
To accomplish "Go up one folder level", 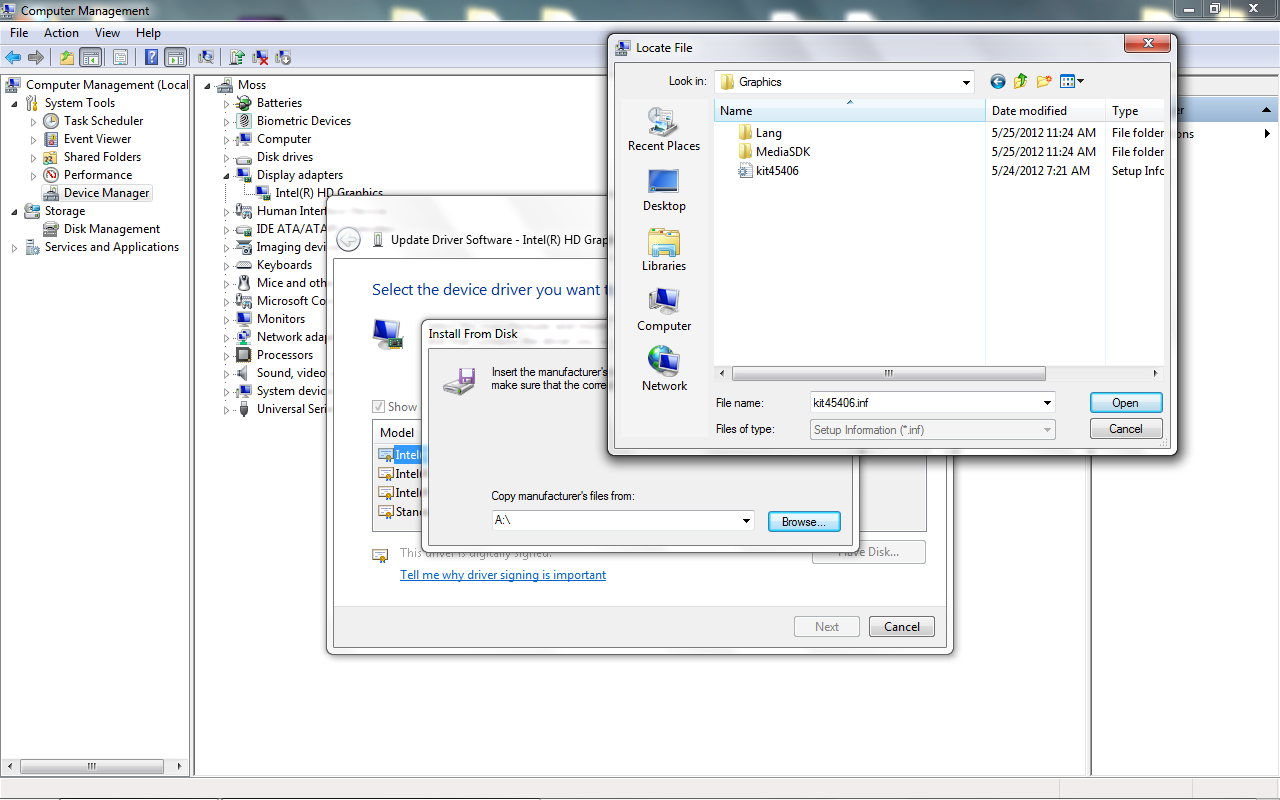I will [1020, 82].
